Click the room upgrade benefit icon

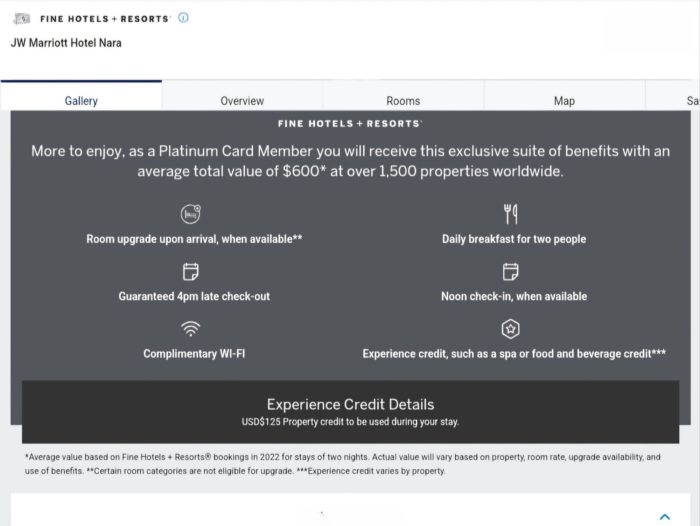(191, 214)
